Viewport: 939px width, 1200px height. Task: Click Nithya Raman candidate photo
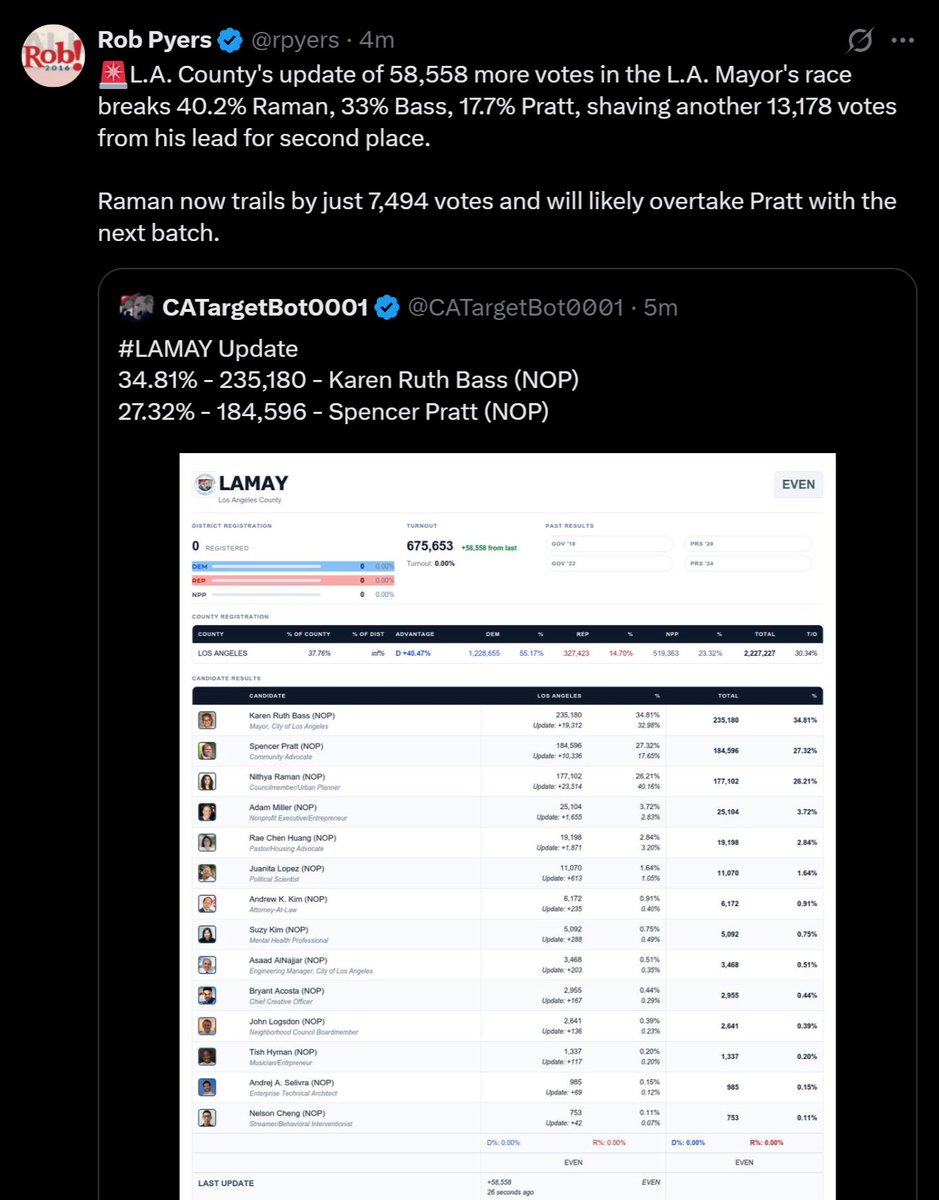pos(207,781)
